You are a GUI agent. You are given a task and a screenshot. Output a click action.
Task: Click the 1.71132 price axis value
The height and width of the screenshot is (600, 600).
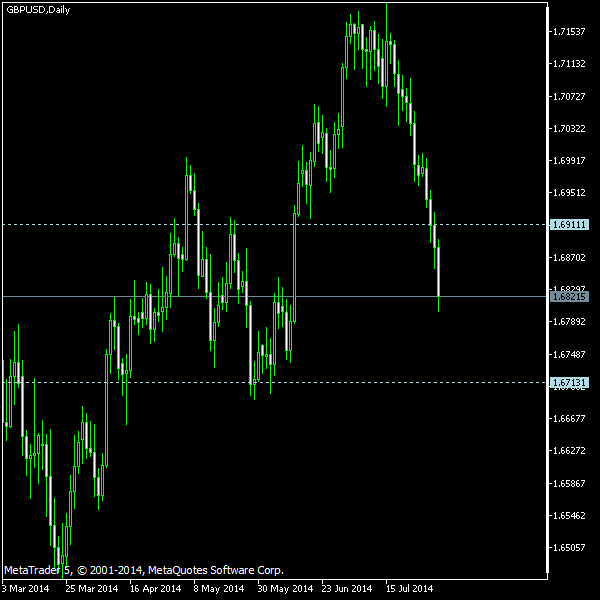(x=569, y=64)
